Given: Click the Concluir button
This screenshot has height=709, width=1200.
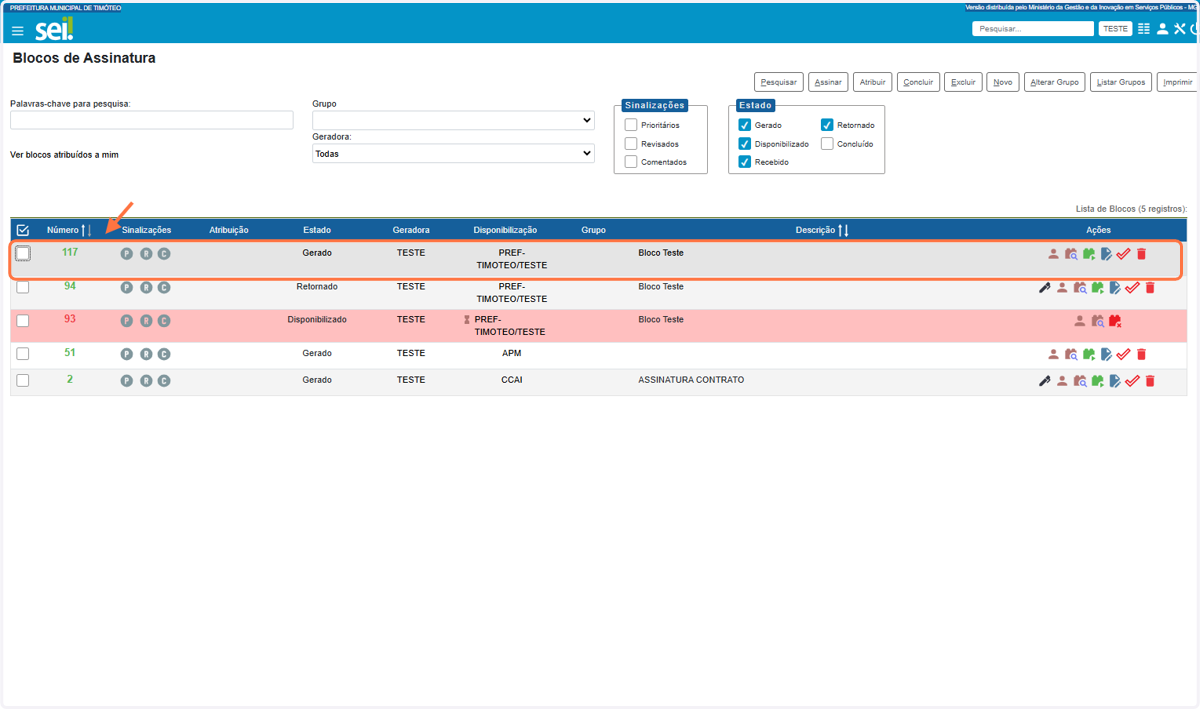Looking at the screenshot, I should click(918, 82).
